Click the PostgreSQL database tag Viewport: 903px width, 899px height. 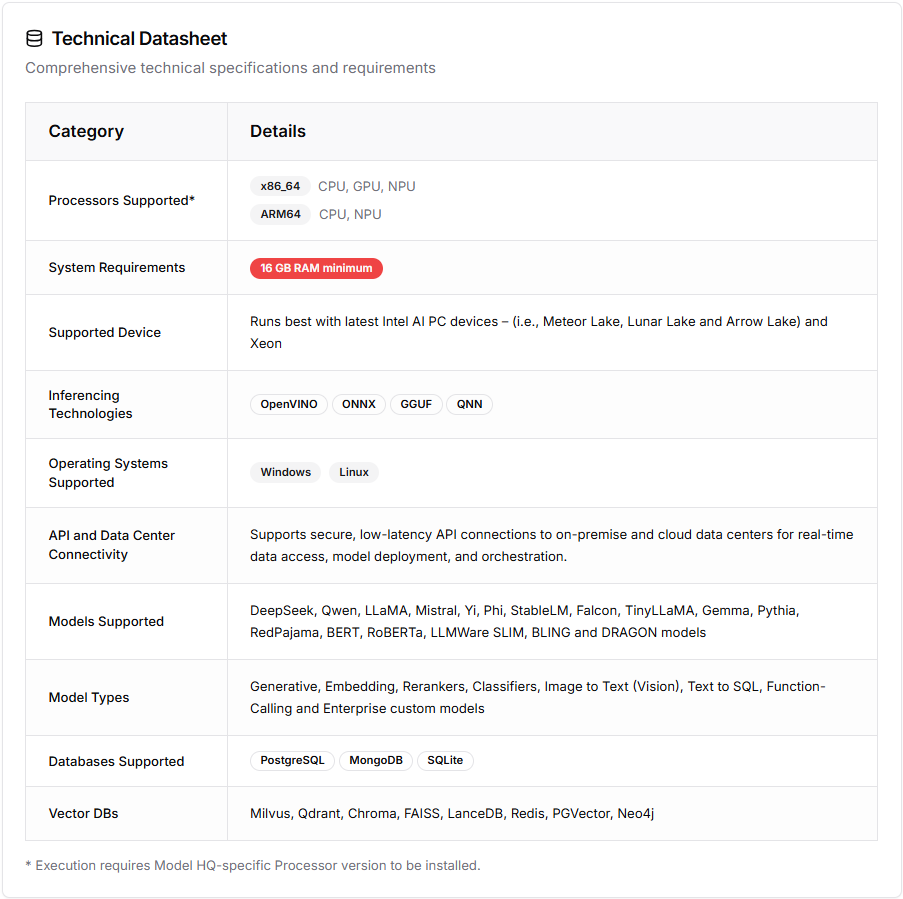pos(293,760)
